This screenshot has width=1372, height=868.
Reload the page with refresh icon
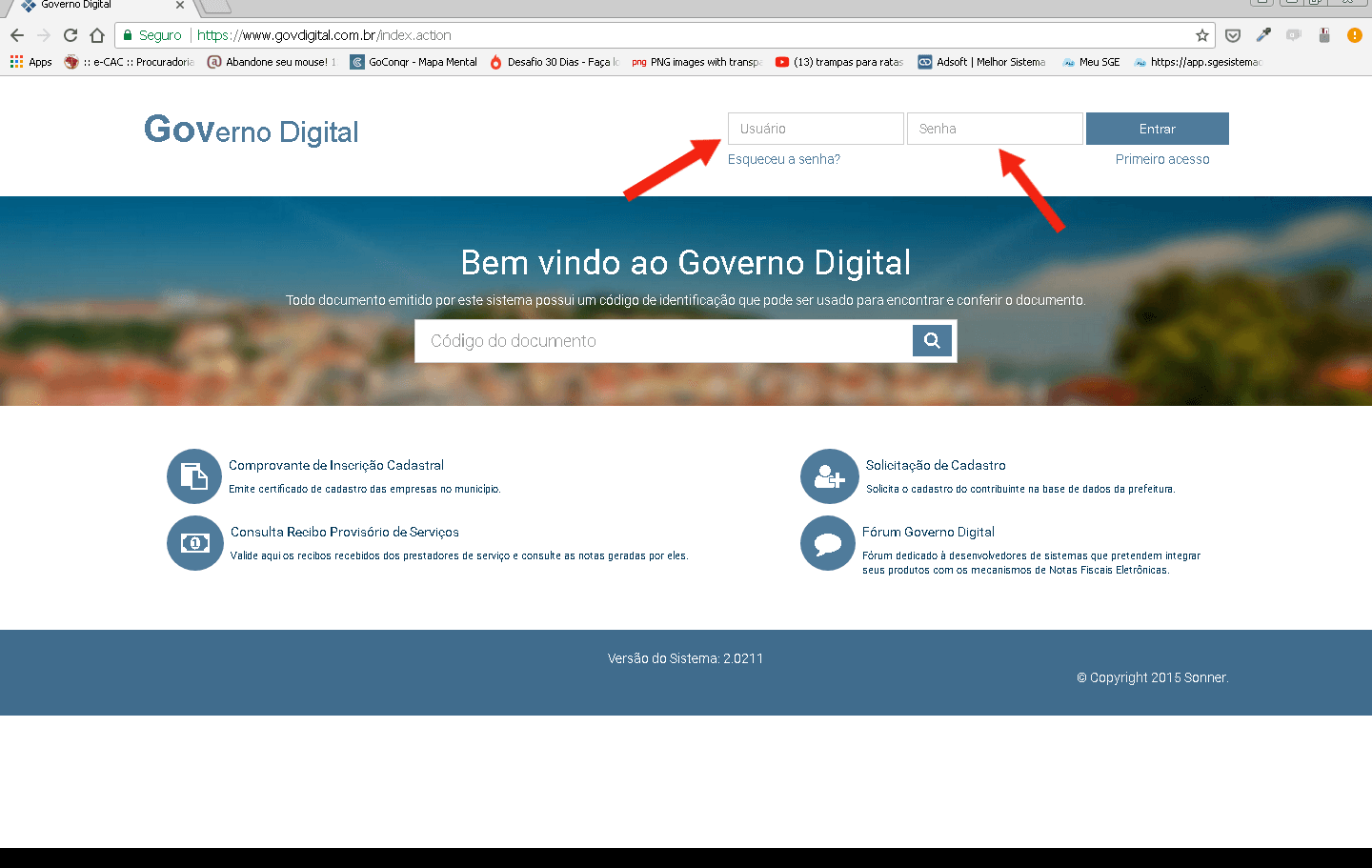click(x=71, y=35)
